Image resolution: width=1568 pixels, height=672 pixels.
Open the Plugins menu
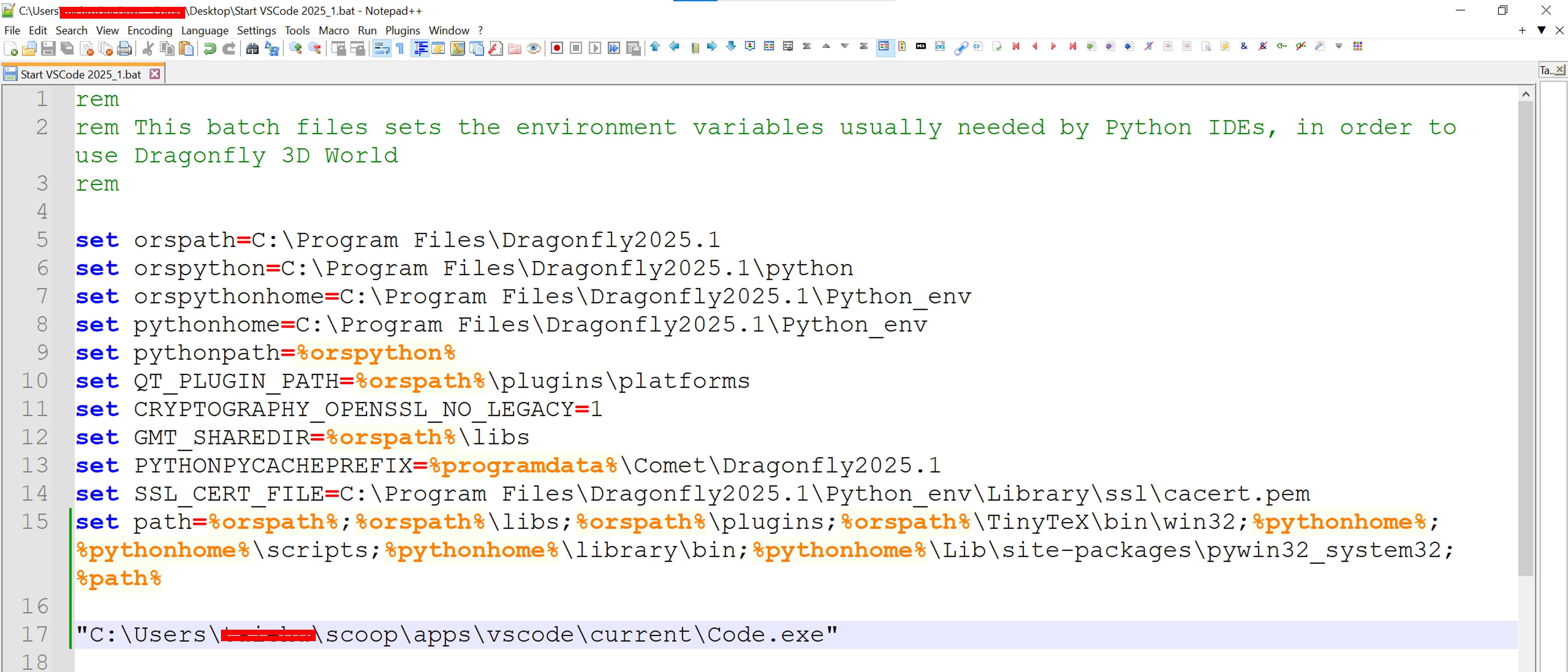click(x=402, y=30)
